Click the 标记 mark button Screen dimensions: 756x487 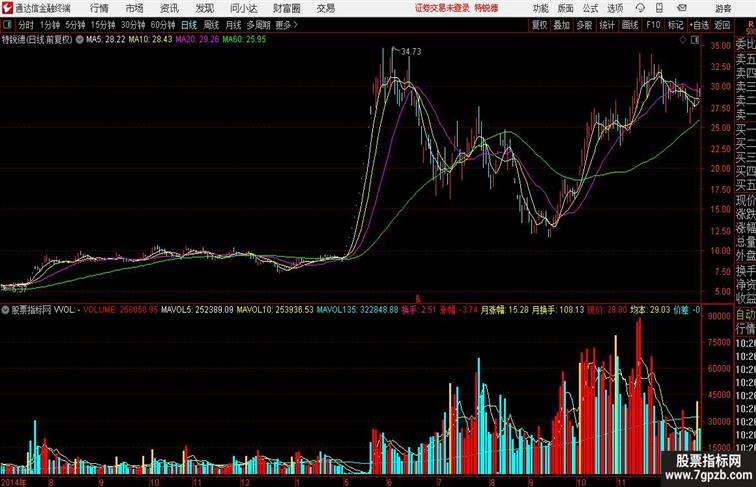[x=675, y=25]
